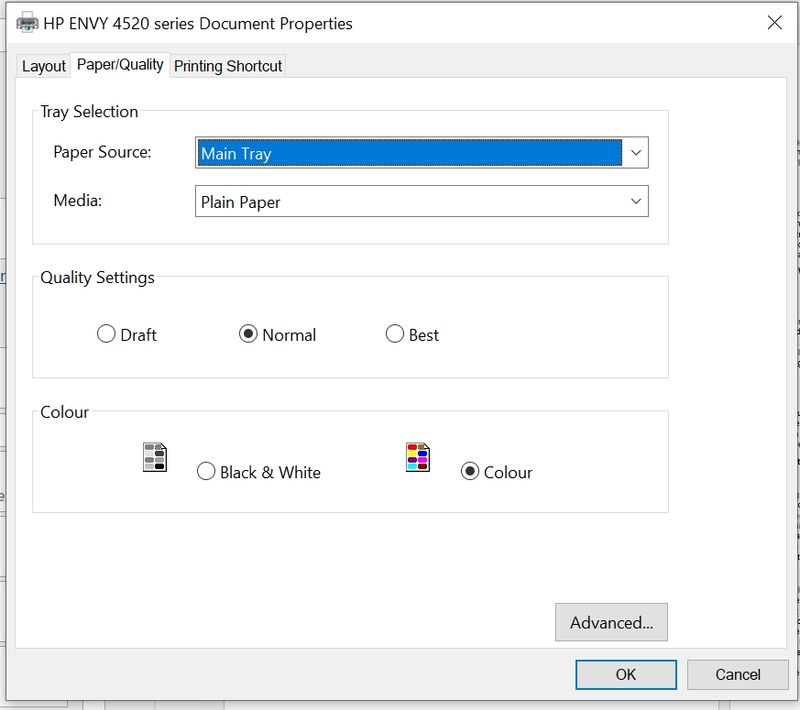
Task: Click the Colour group title
Action: (64, 412)
